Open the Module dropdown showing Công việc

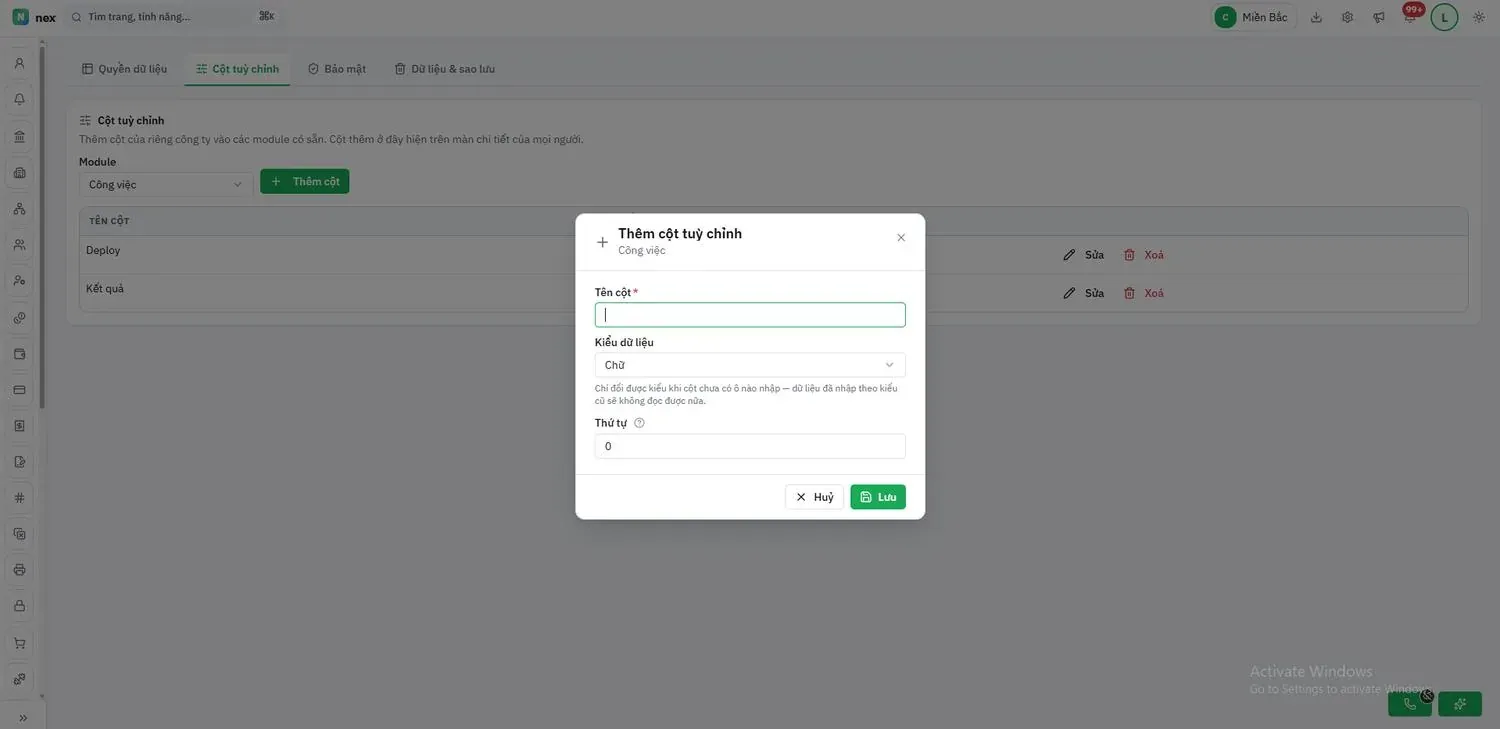165,184
